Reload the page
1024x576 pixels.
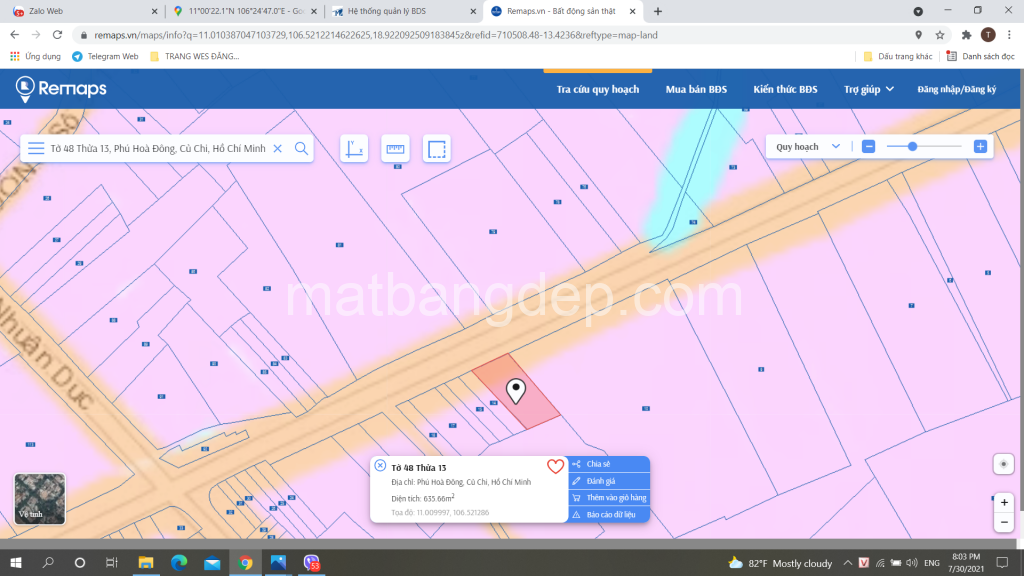point(57,35)
